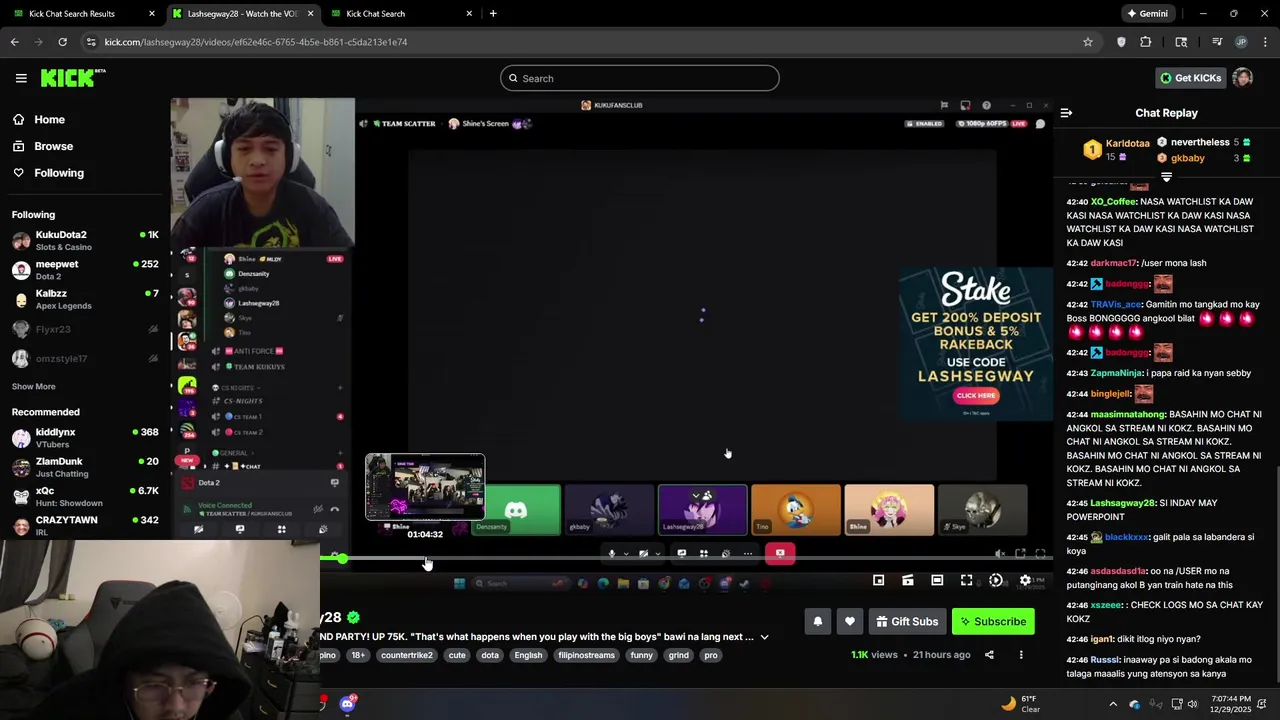Click the Kick search input field
Viewport: 1280px width, 720px height.
640,78
